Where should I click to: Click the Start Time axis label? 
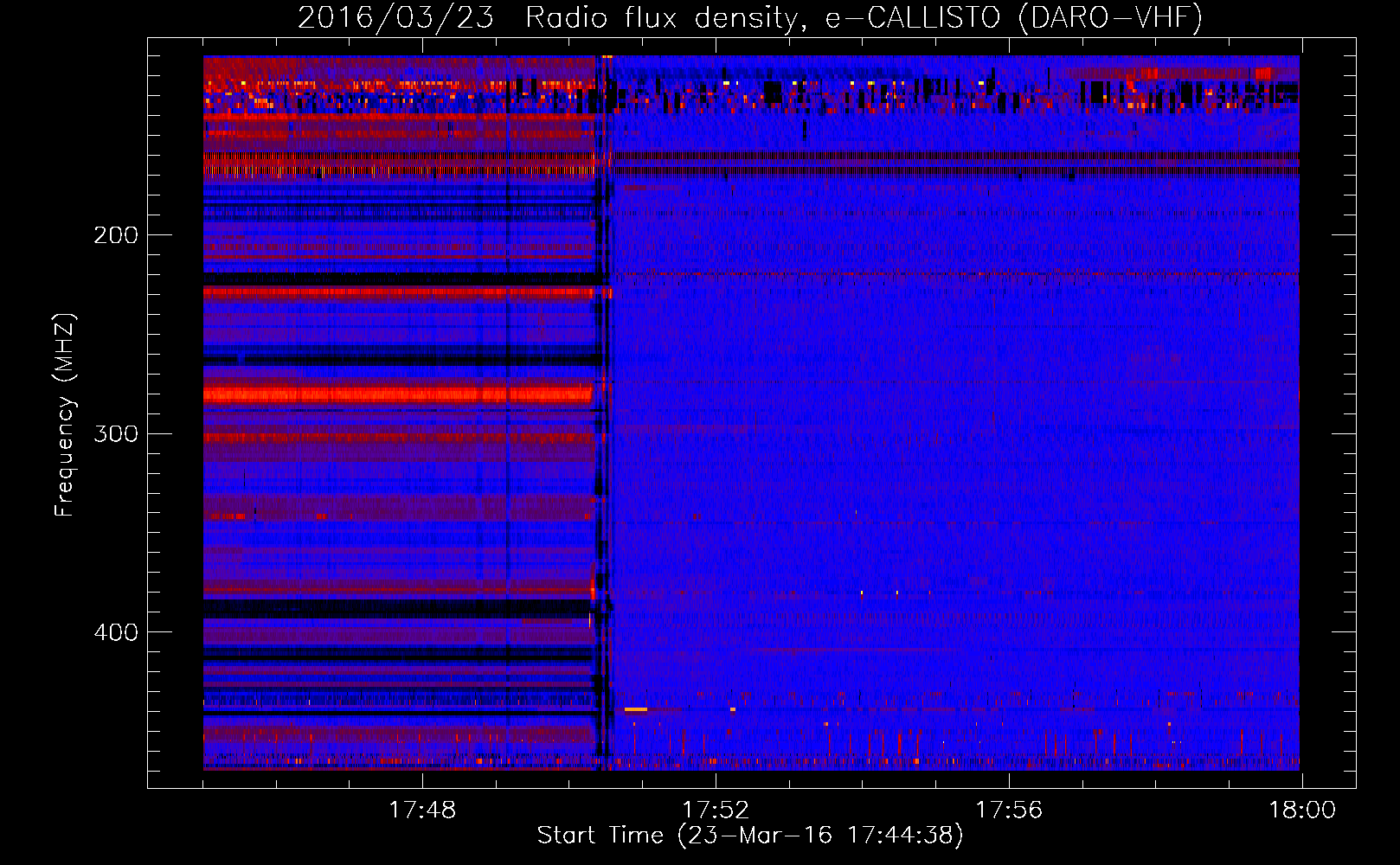[x=750, y=836]
